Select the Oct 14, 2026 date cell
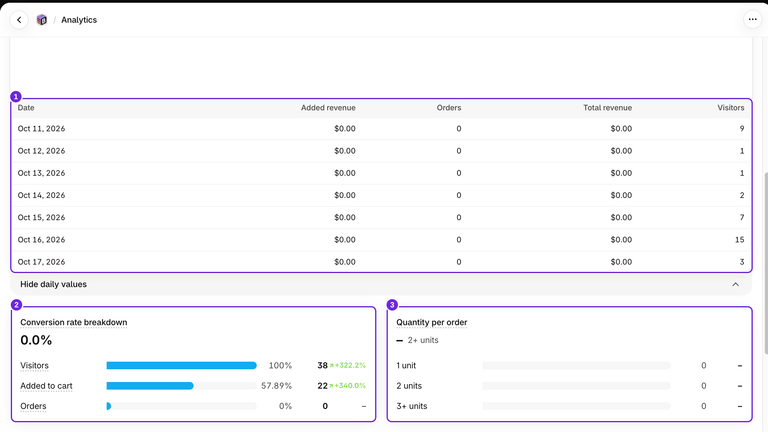Screen dimensions: 768x432 click(x=41, y=195)
